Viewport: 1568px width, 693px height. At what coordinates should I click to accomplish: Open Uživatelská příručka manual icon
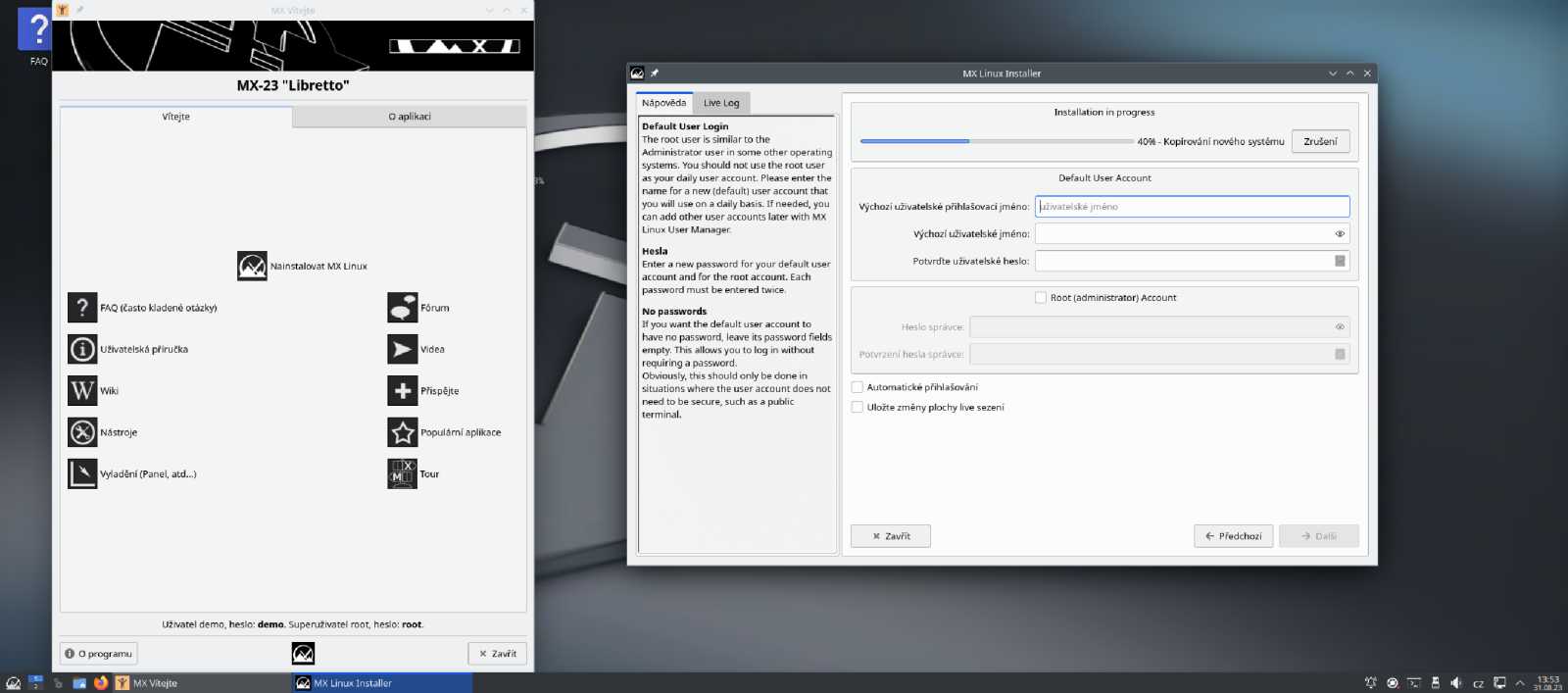tap(82, 349)
